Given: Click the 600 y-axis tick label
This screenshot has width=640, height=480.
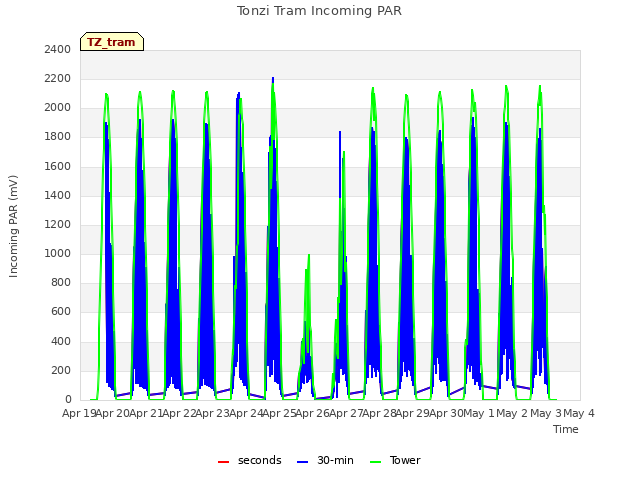Looking at the screenshot, I should coord(61,312).
